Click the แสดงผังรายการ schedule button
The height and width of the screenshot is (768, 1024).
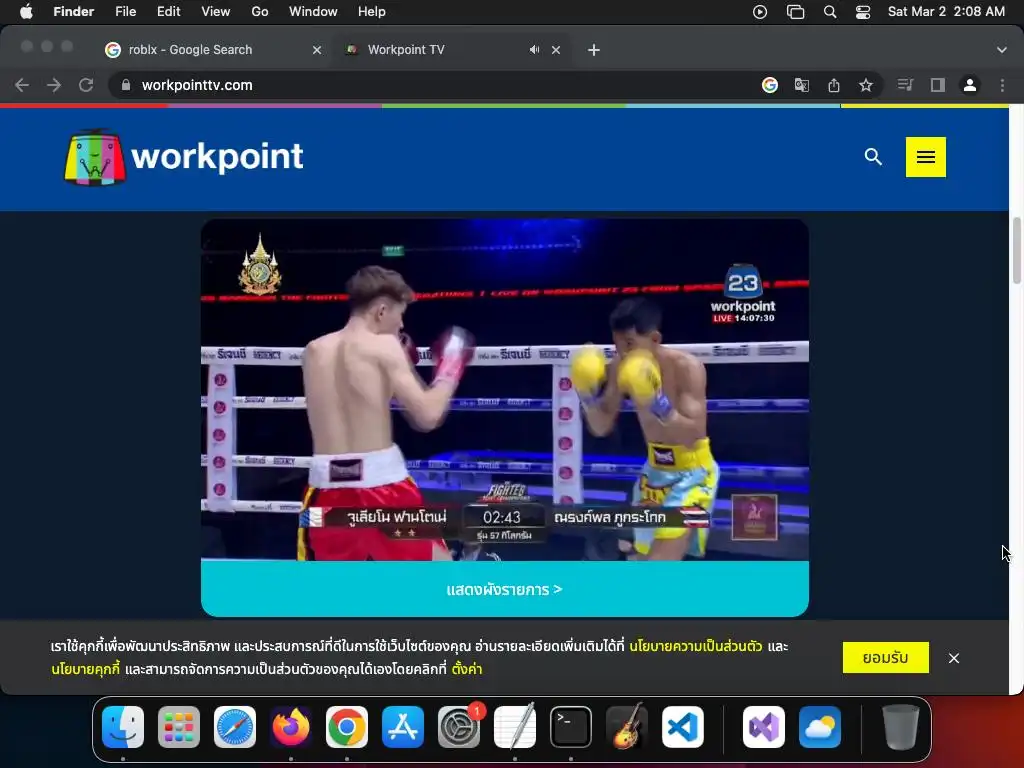point(505,589)
